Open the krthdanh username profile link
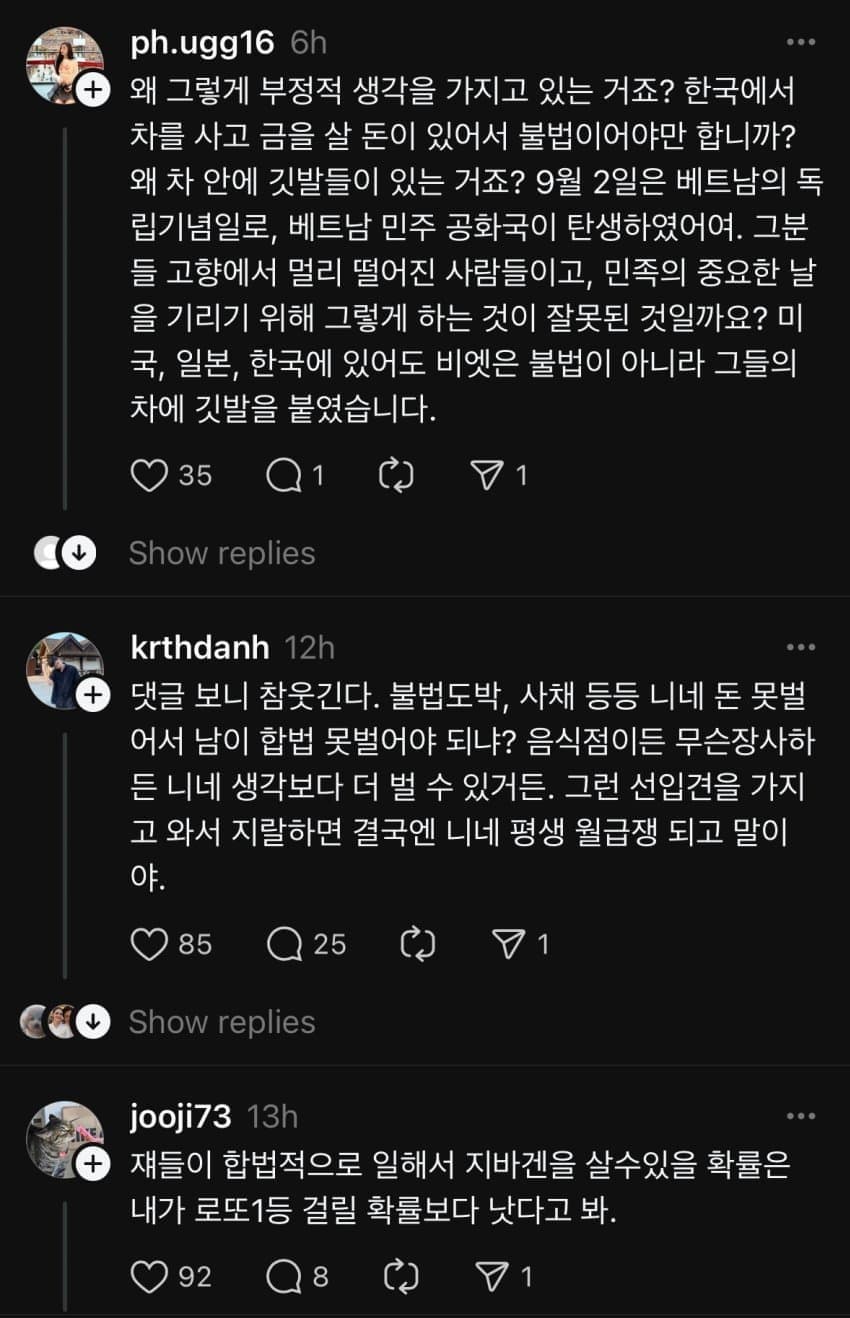This screenshot has height=1318, width=850. tap(200, 647)
